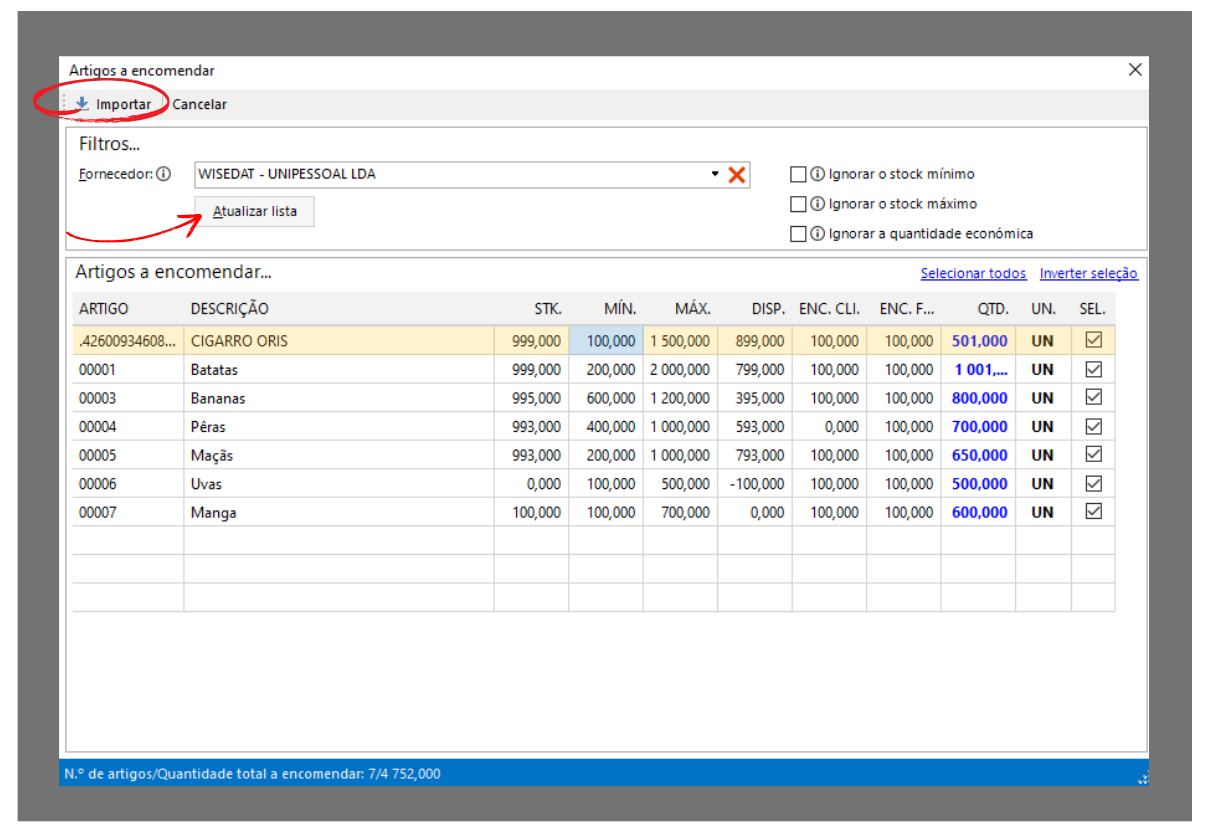The image size is (1208, 834).
Task: Click the ENC. CLI. column header
Action: coord(829,309)
